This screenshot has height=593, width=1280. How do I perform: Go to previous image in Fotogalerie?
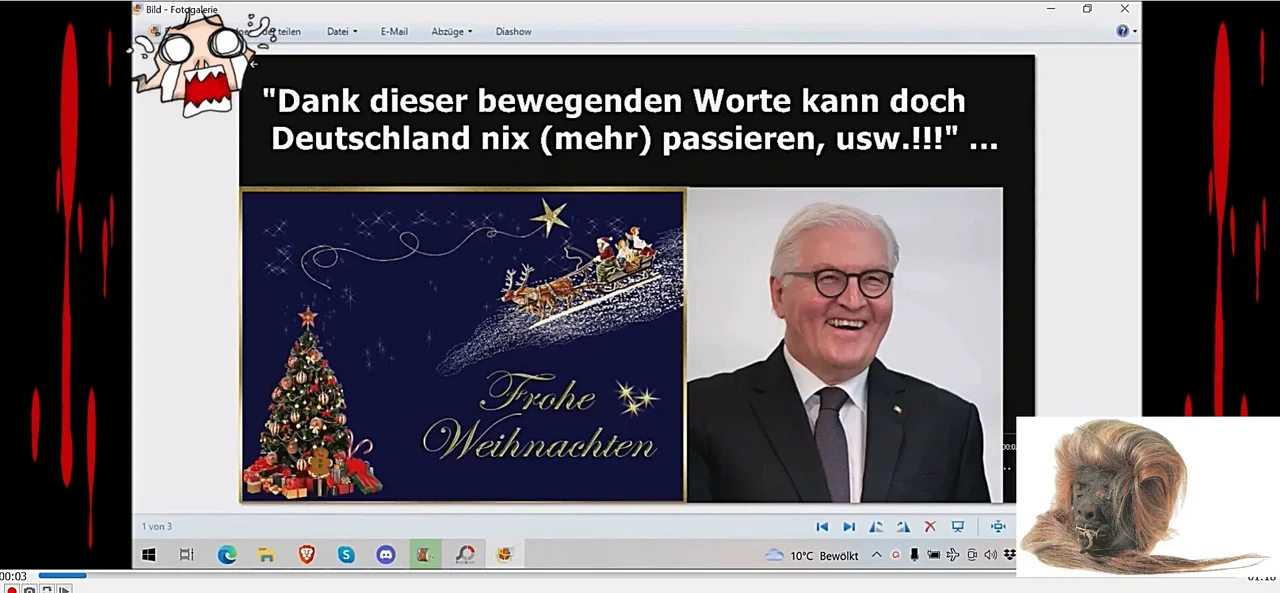coord(822,527)
